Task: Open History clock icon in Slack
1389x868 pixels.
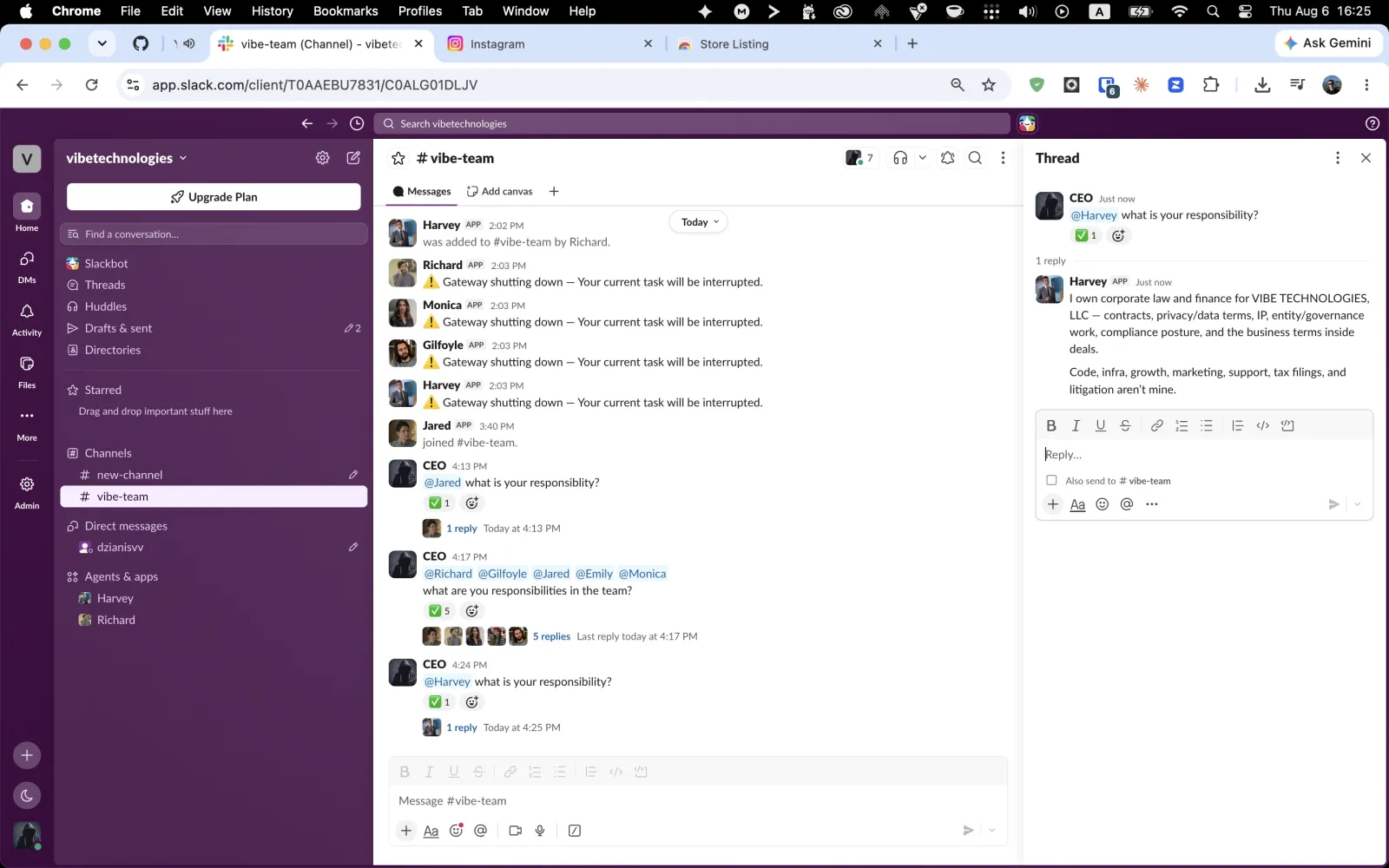Action: coord(357,123)
